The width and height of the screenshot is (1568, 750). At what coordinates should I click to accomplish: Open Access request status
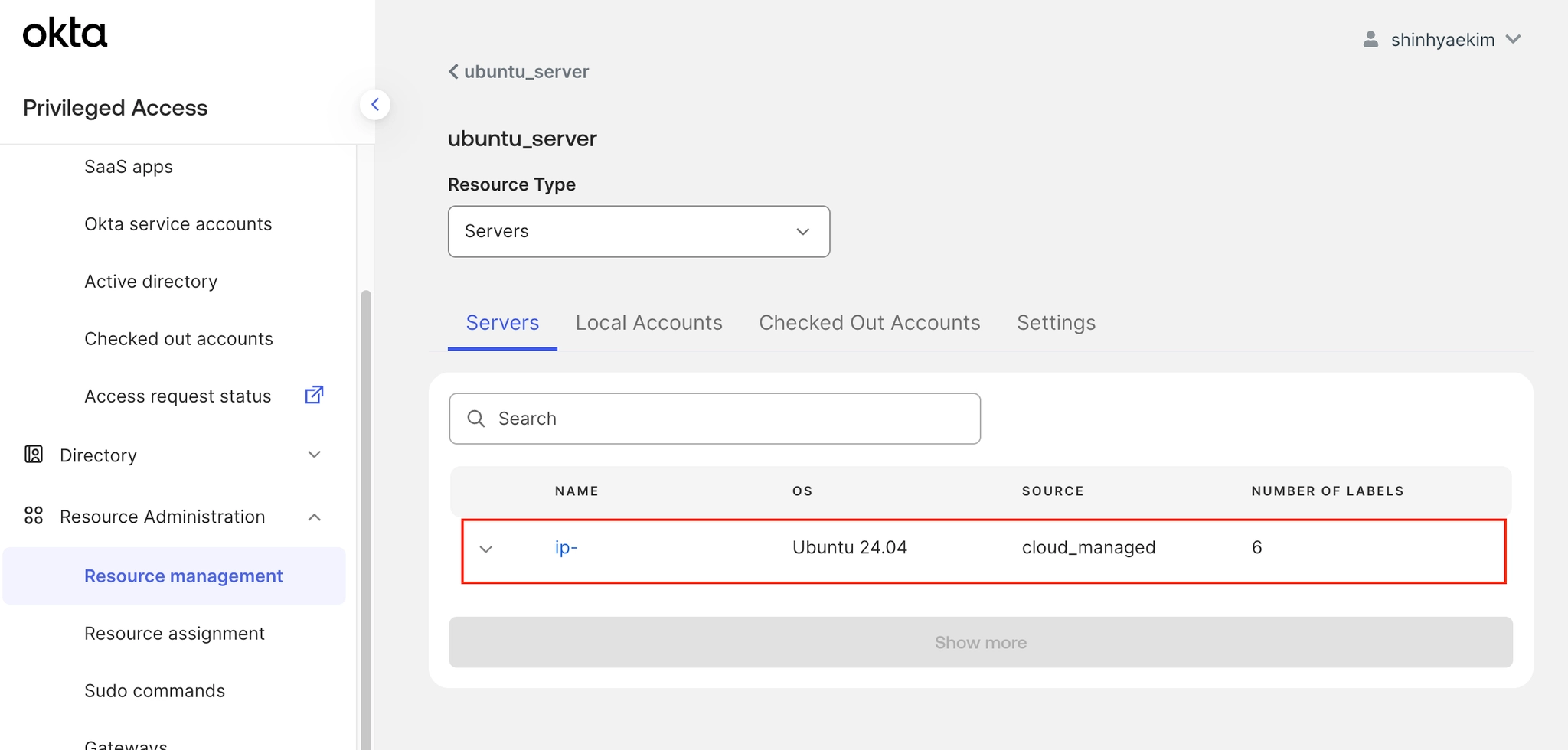(x=178, y=396)
